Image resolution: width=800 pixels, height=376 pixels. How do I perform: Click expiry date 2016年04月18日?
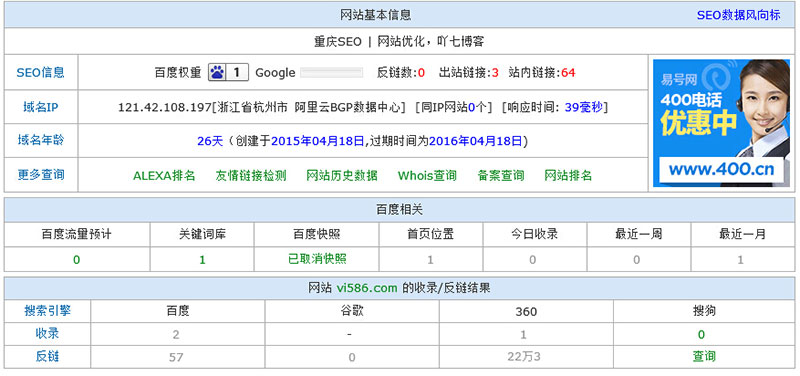pos(476,141)
